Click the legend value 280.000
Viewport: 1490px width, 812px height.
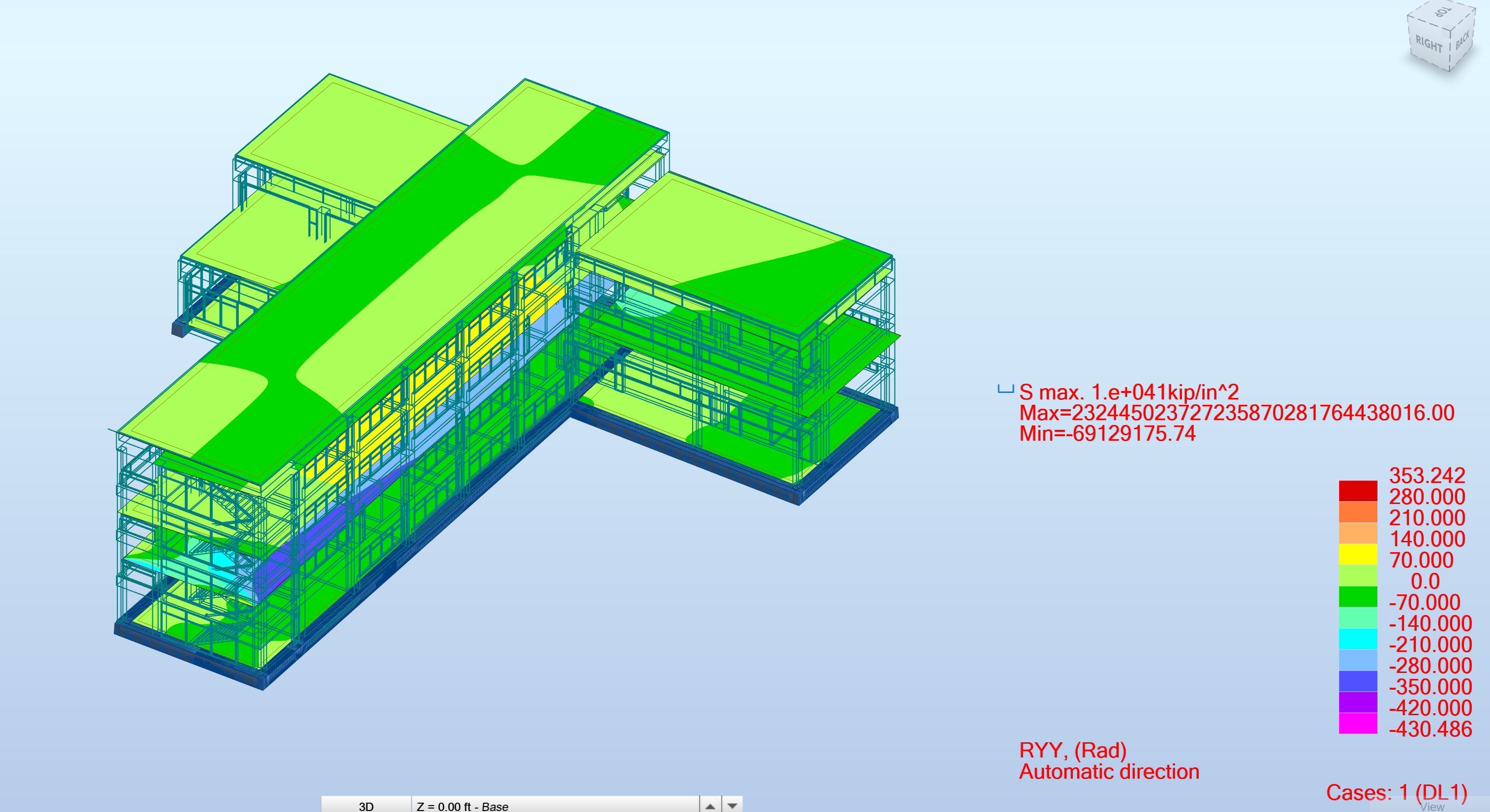(1427, 497)
